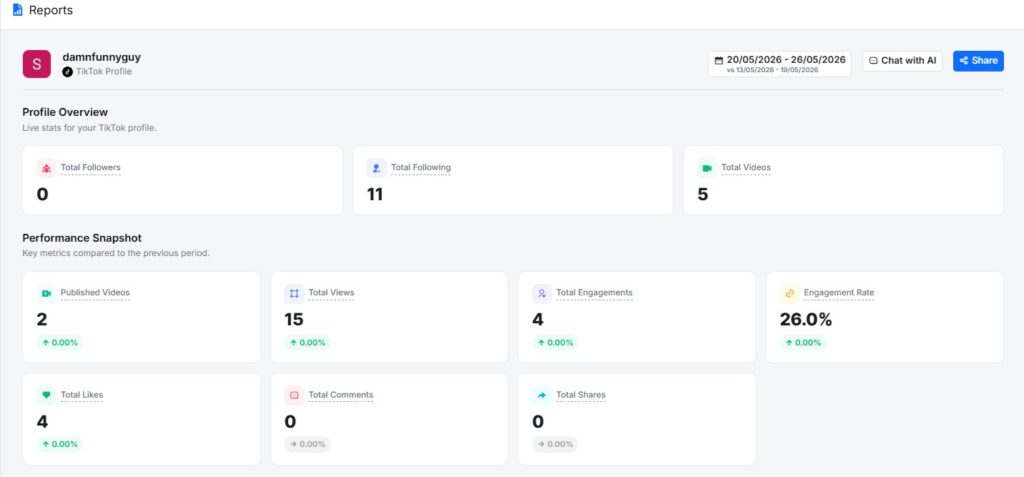This screenshot has width=1024, height=477.
Task: Click the Total Followers value 0
Action: pos(42,195)
